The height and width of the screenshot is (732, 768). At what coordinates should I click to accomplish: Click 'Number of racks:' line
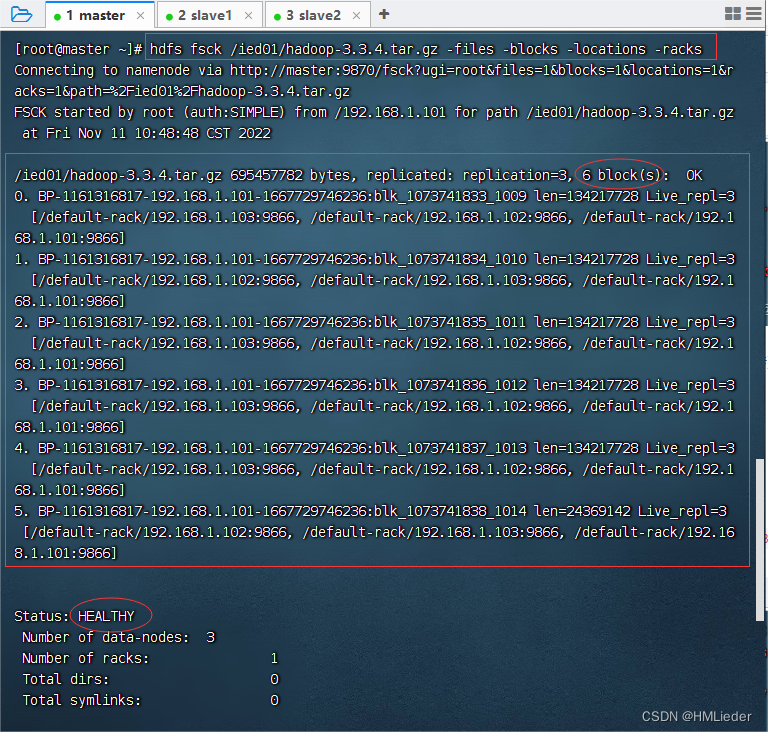tap(150, 658)
